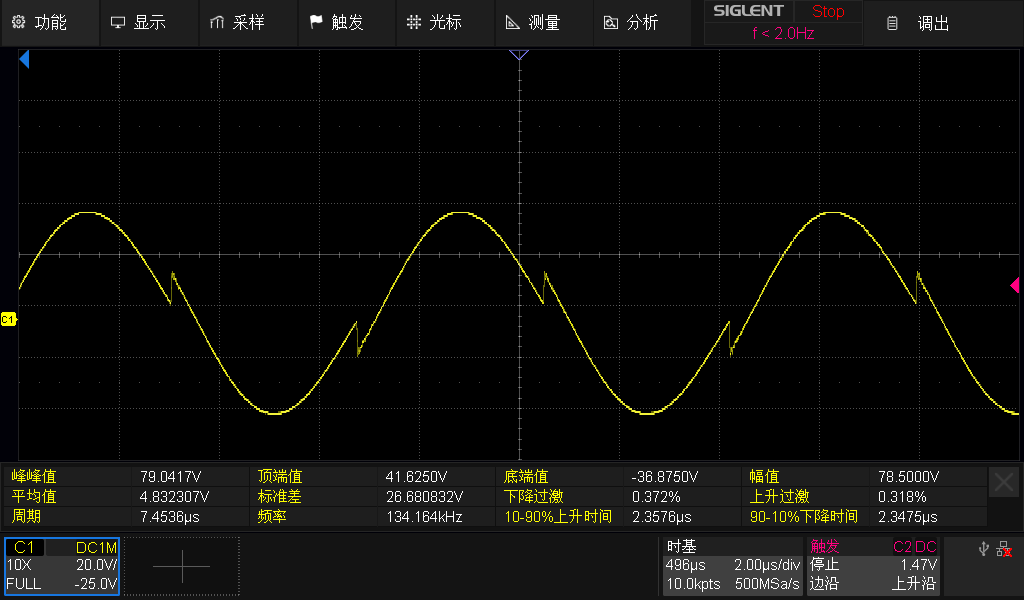Image resolution: width=1024 pixels, height=600 pixels.
Task: Open the 分析 (Analysis) menu
Action: click(642, 23)
